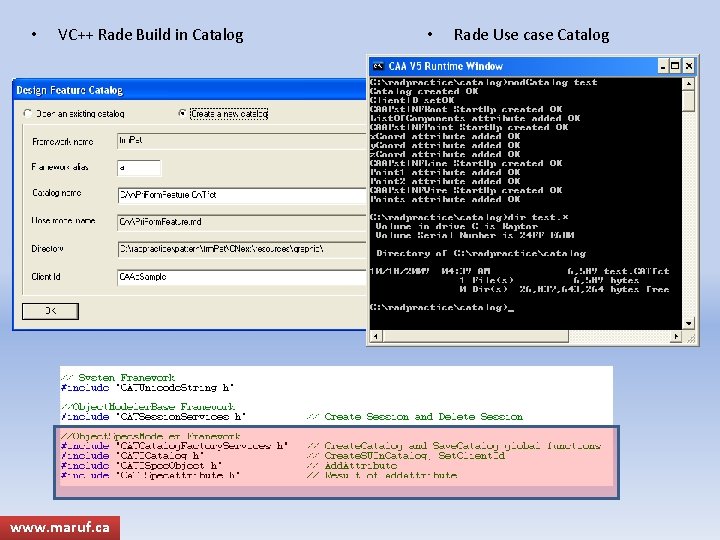Click '#include CATICatalog.h' code line
This screenshot has width=720, height=540.
(133, 456)
